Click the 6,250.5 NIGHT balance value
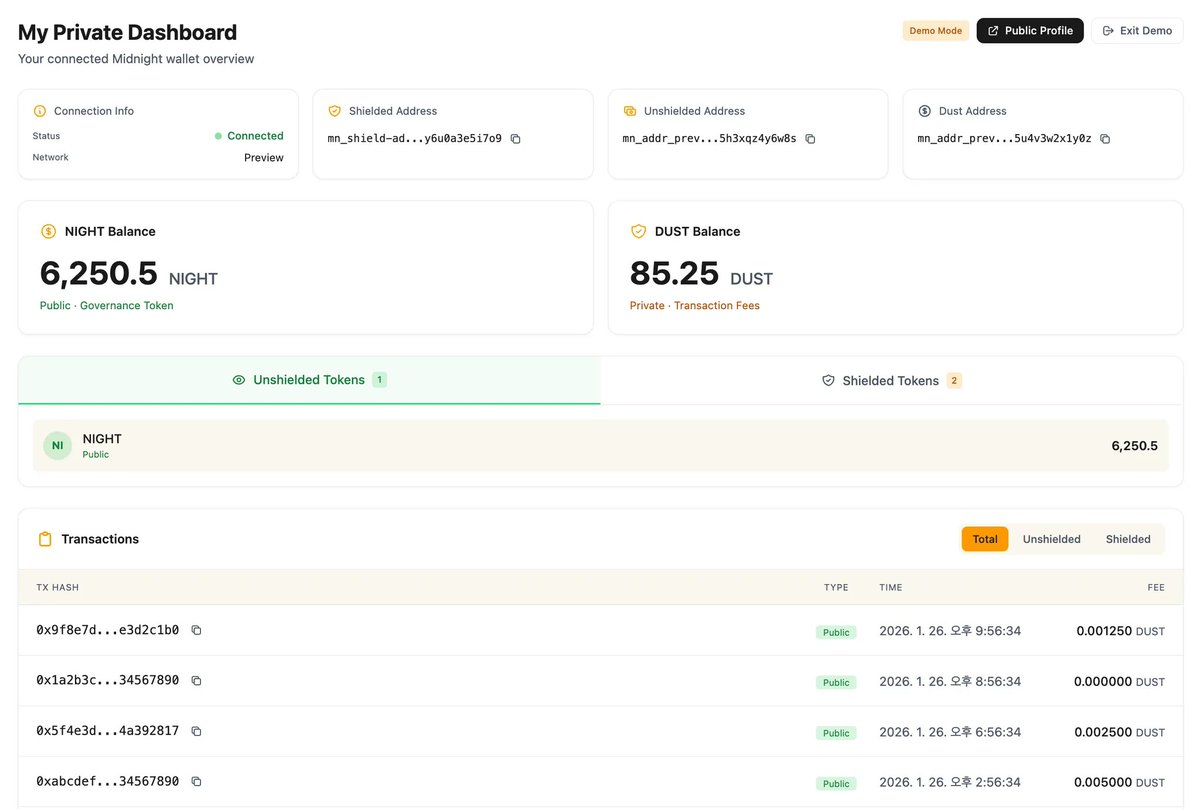Image resolution: width=1200 pixels, height=809 pixels. [x=99, y=273]
